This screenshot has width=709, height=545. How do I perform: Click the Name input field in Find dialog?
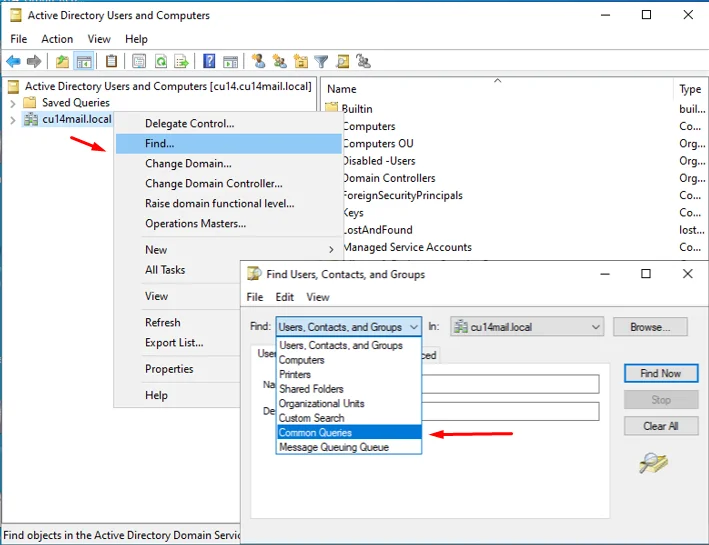[x=510, y=384]
